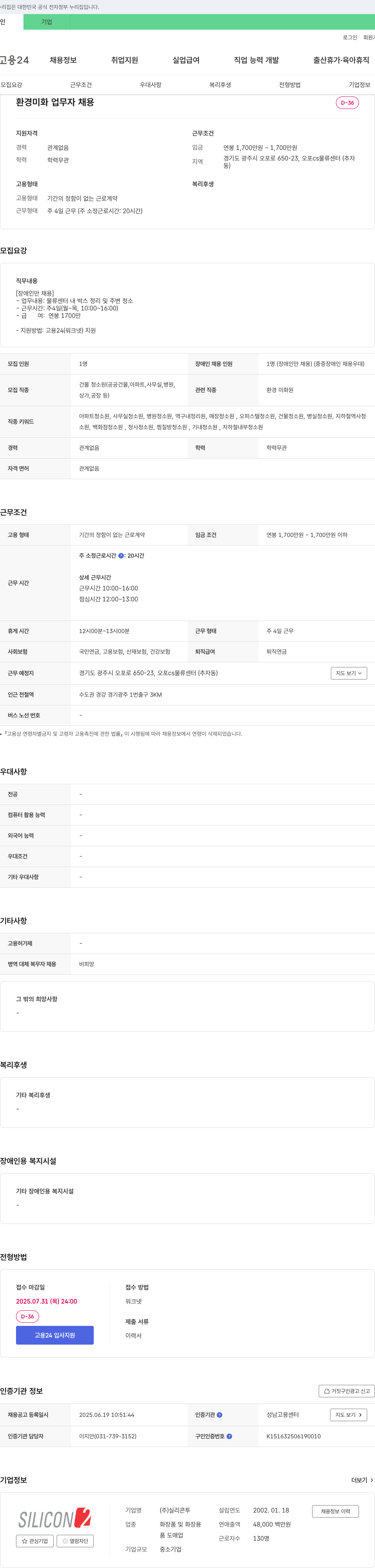Jump to 기업정보 section tab
The width and height of the screenshot is (375, 1568).
pyautogui.click(x=360, y=85)
